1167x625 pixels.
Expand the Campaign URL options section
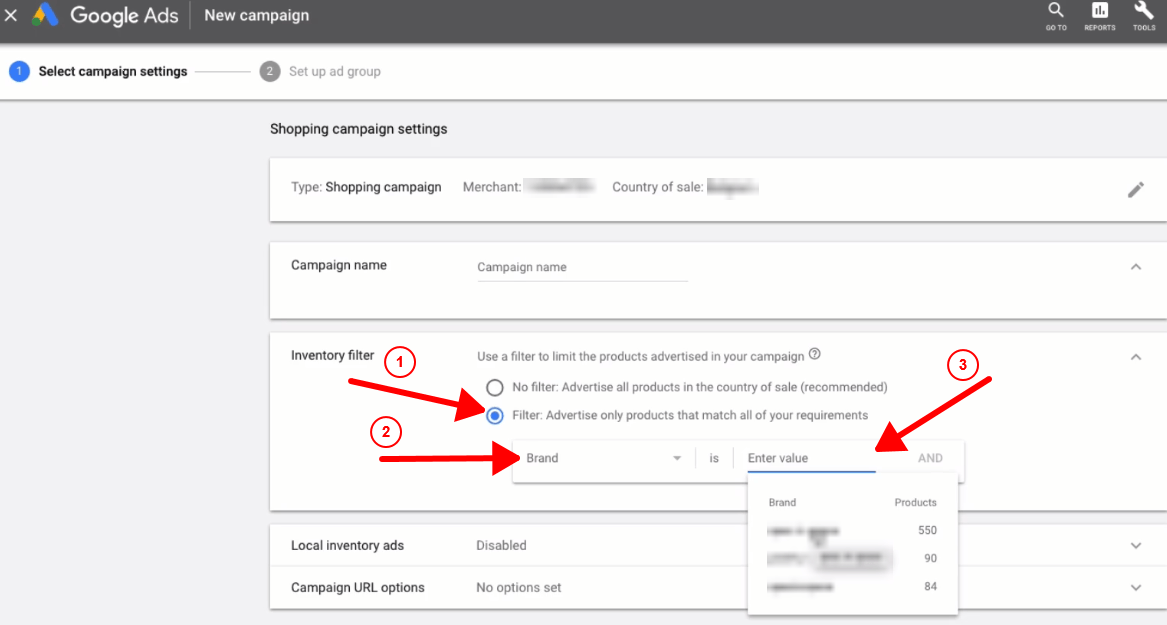pyautogui.click(x=1135, y=588)
